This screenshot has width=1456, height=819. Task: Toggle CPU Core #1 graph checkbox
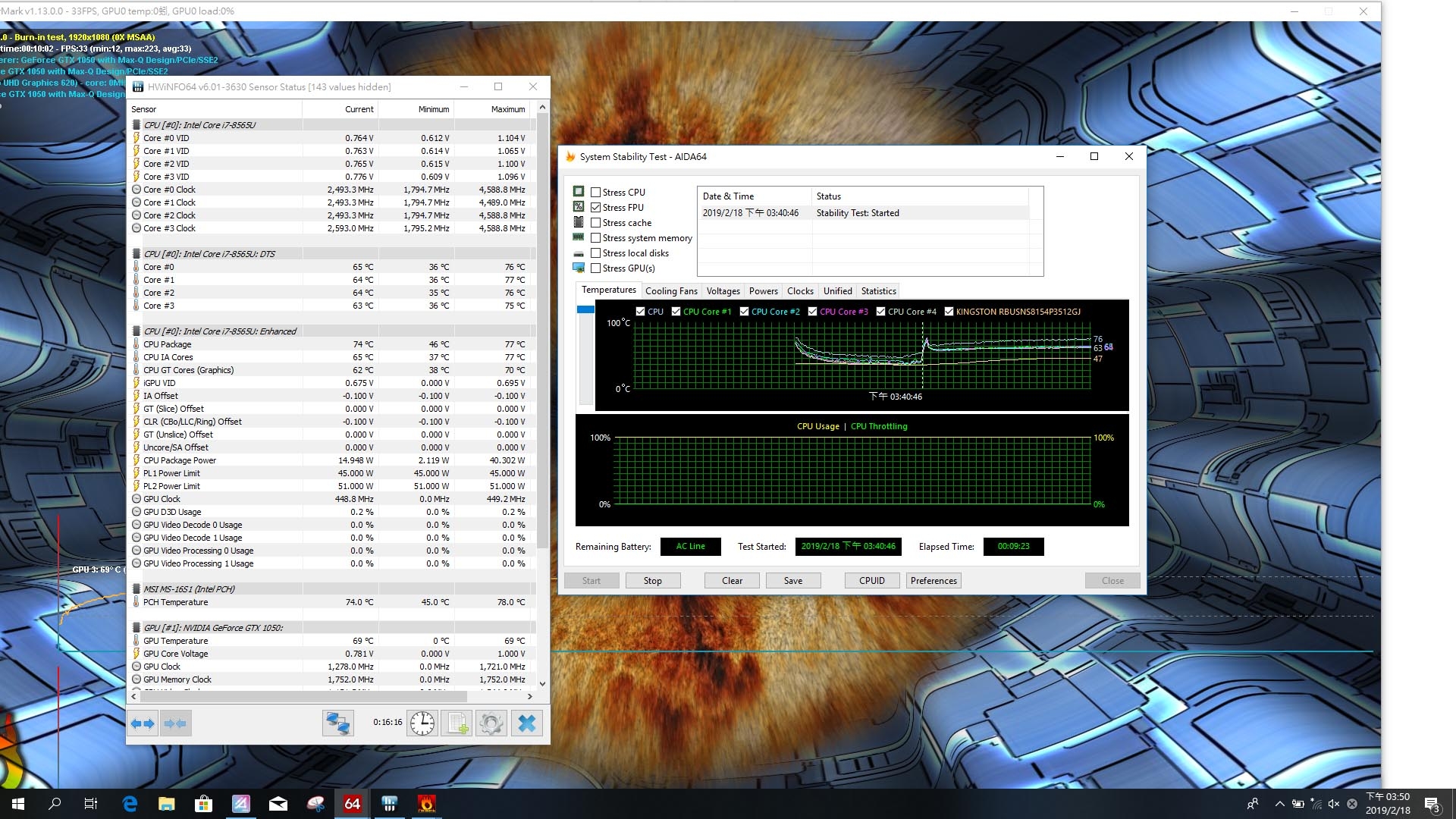(x=676, y=312)
